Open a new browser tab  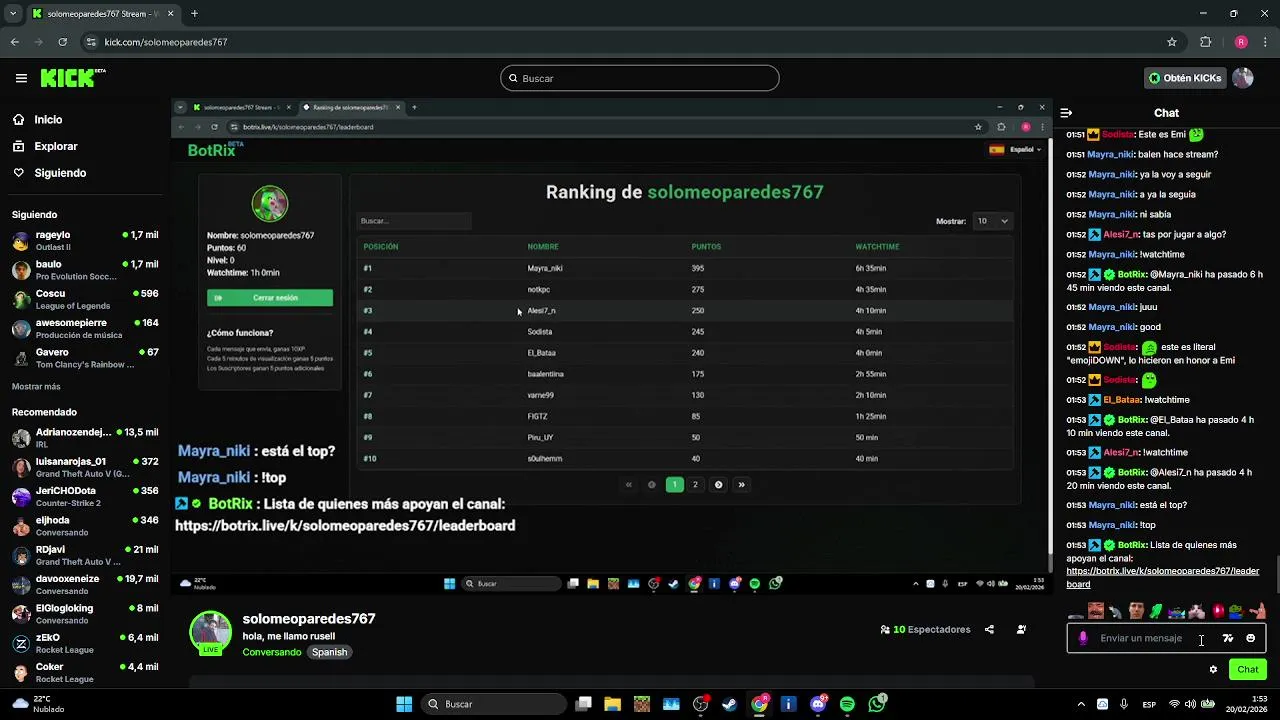pos(194,13)
